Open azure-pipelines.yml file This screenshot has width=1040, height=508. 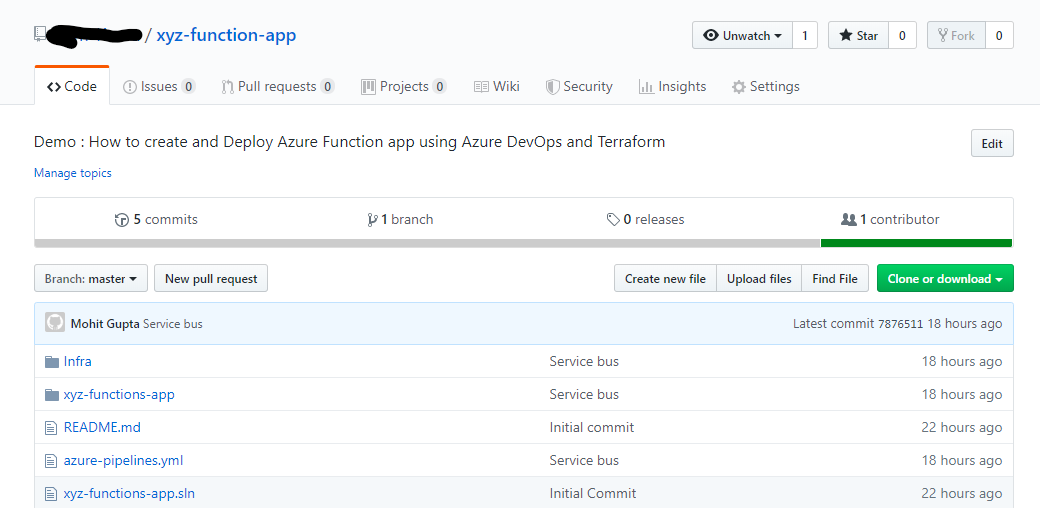pos(123,460)
